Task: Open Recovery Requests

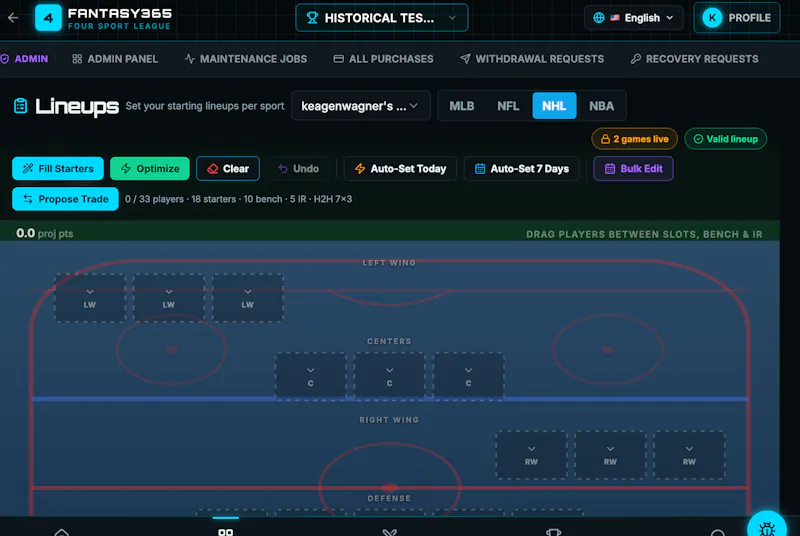Action: click(x=694, y=59)
